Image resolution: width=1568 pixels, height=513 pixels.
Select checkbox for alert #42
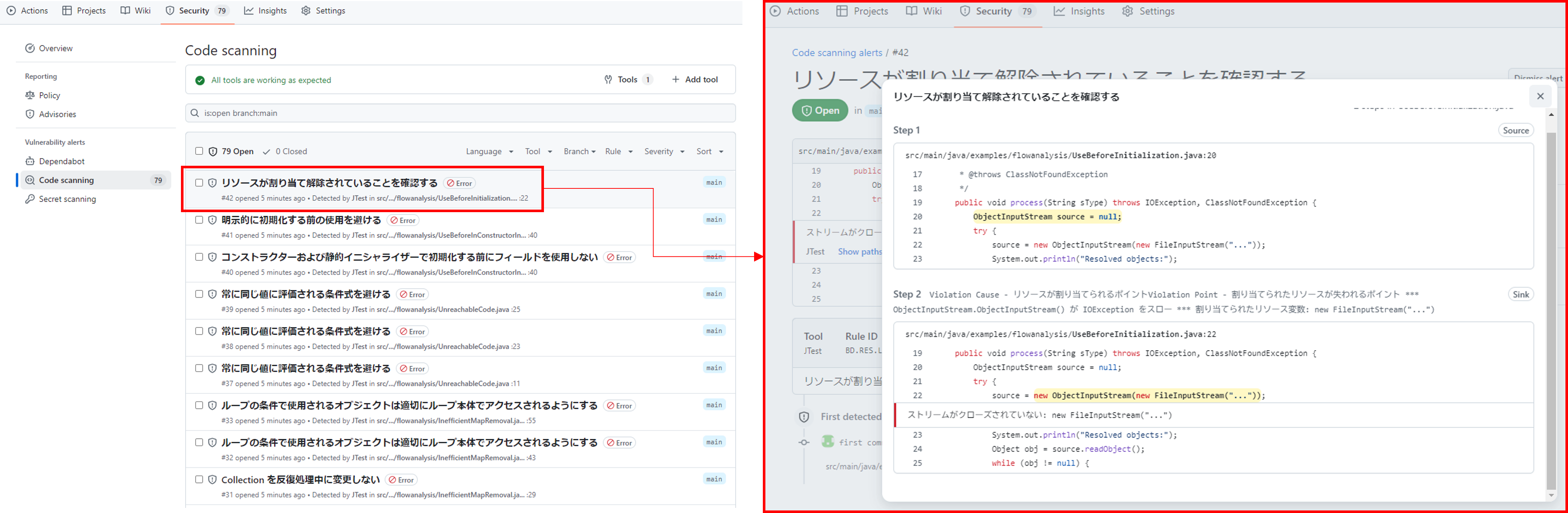coord(199,183)
